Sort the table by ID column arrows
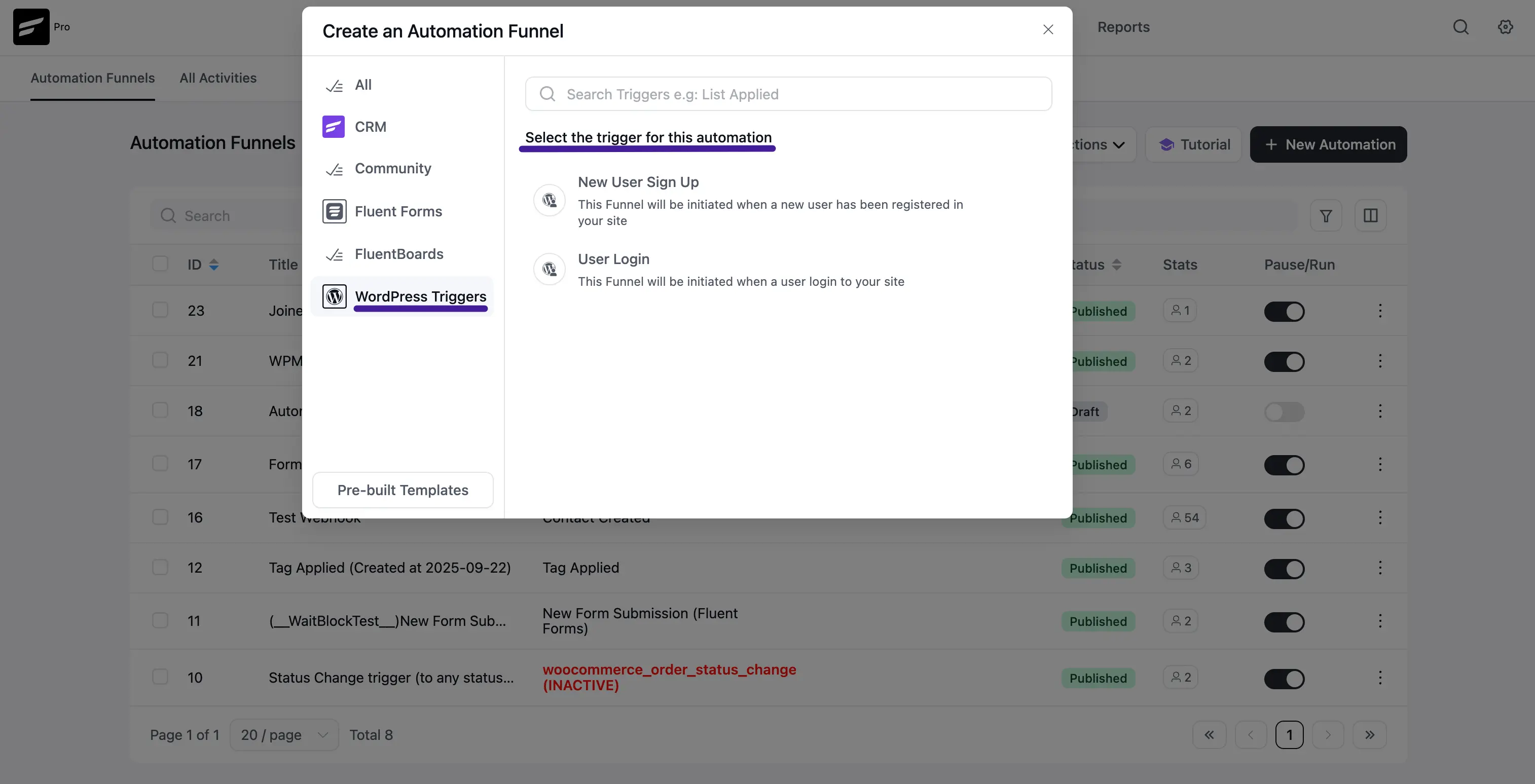The width and height of the screenshot is (1535, 784). [214, 265]
